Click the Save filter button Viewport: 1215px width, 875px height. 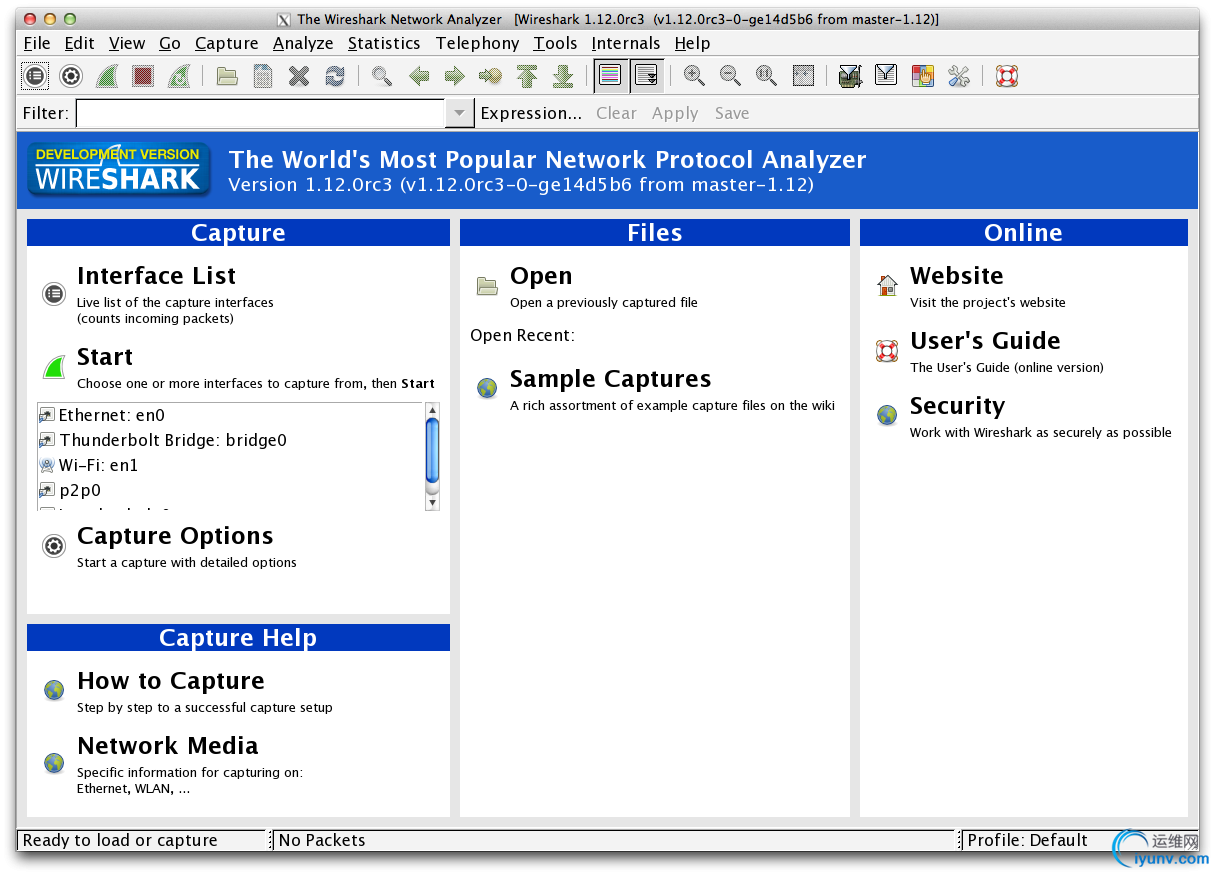pos(732,113)
